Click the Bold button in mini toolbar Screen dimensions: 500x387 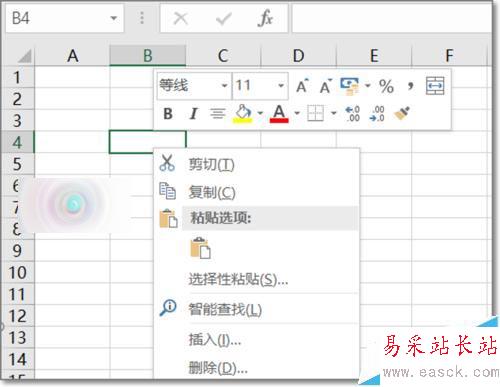(168, 114)
